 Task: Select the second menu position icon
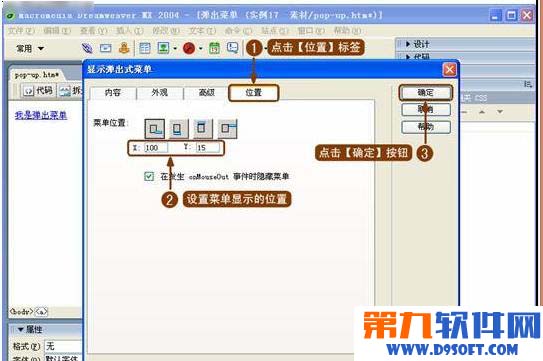[179, 129]
